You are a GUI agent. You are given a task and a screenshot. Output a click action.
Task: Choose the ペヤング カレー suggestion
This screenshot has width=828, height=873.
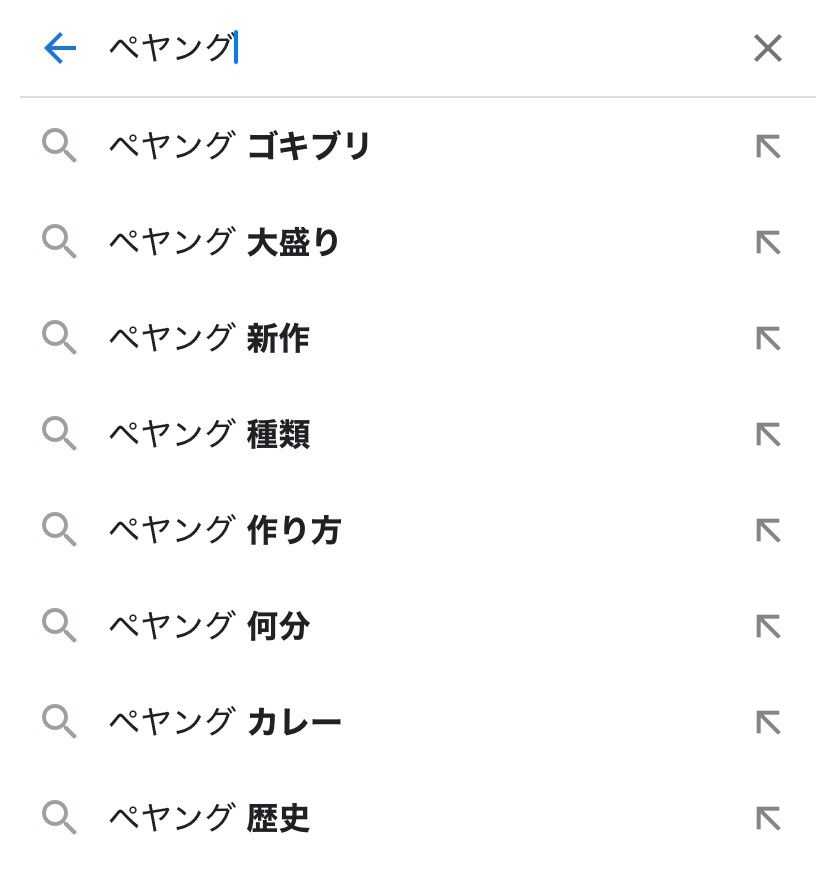point(225,723)
